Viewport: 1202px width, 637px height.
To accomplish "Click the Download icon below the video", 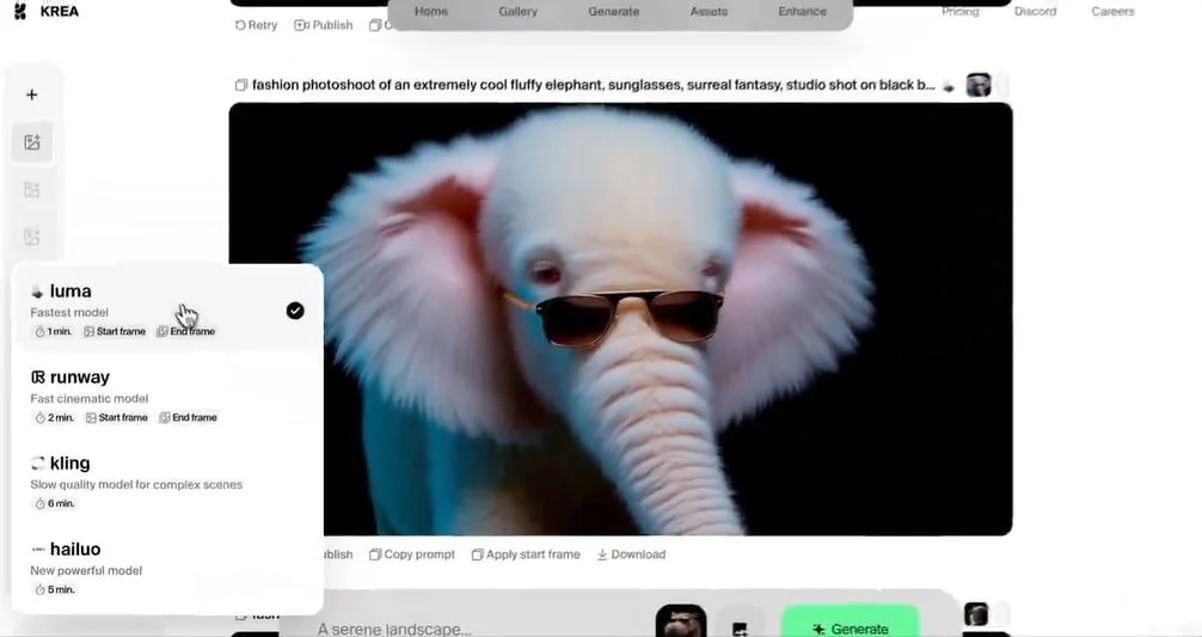I will pyautogui.click(x=602, y=554).
